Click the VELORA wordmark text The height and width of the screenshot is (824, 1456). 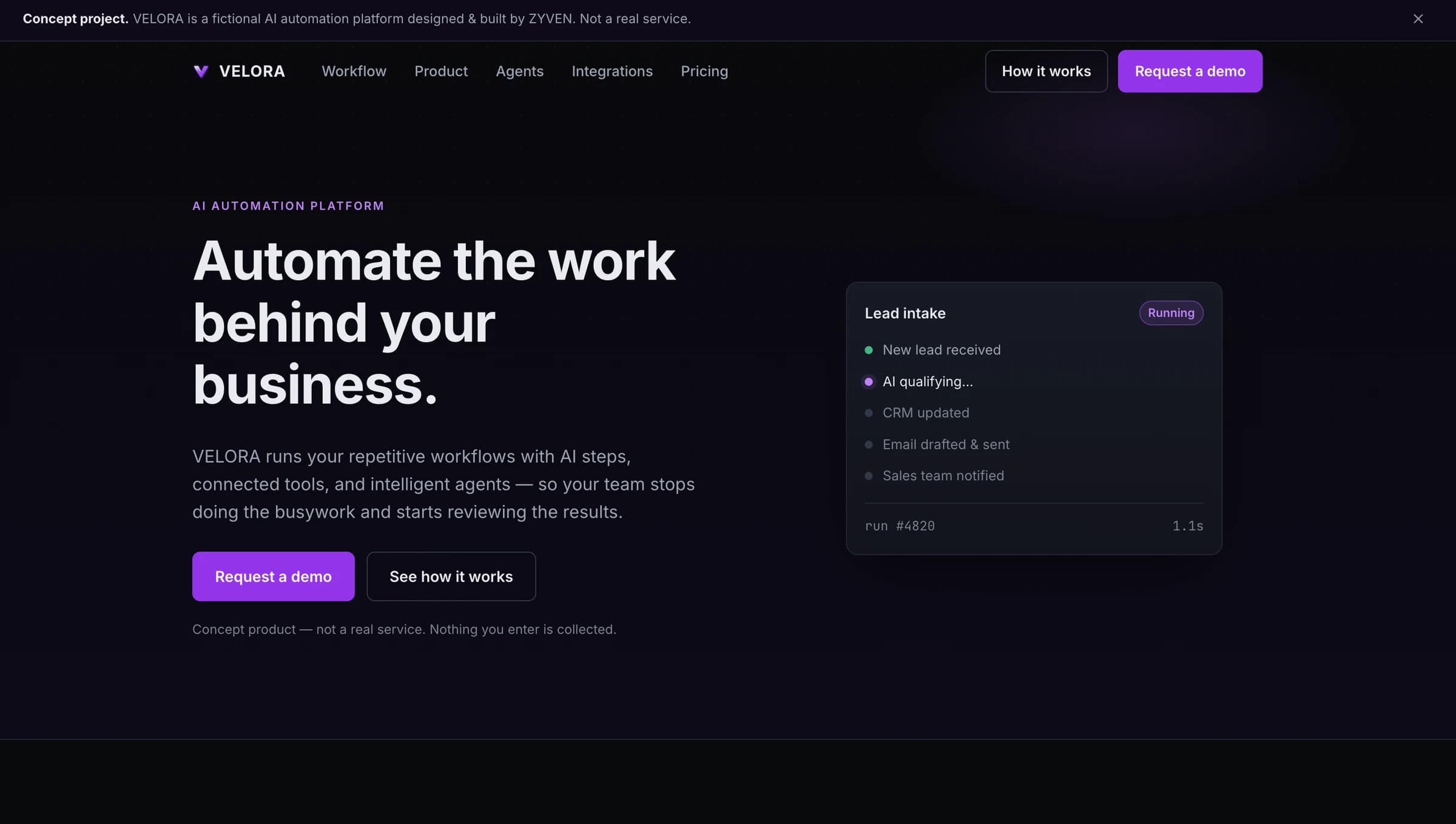(x=252, y=71)
